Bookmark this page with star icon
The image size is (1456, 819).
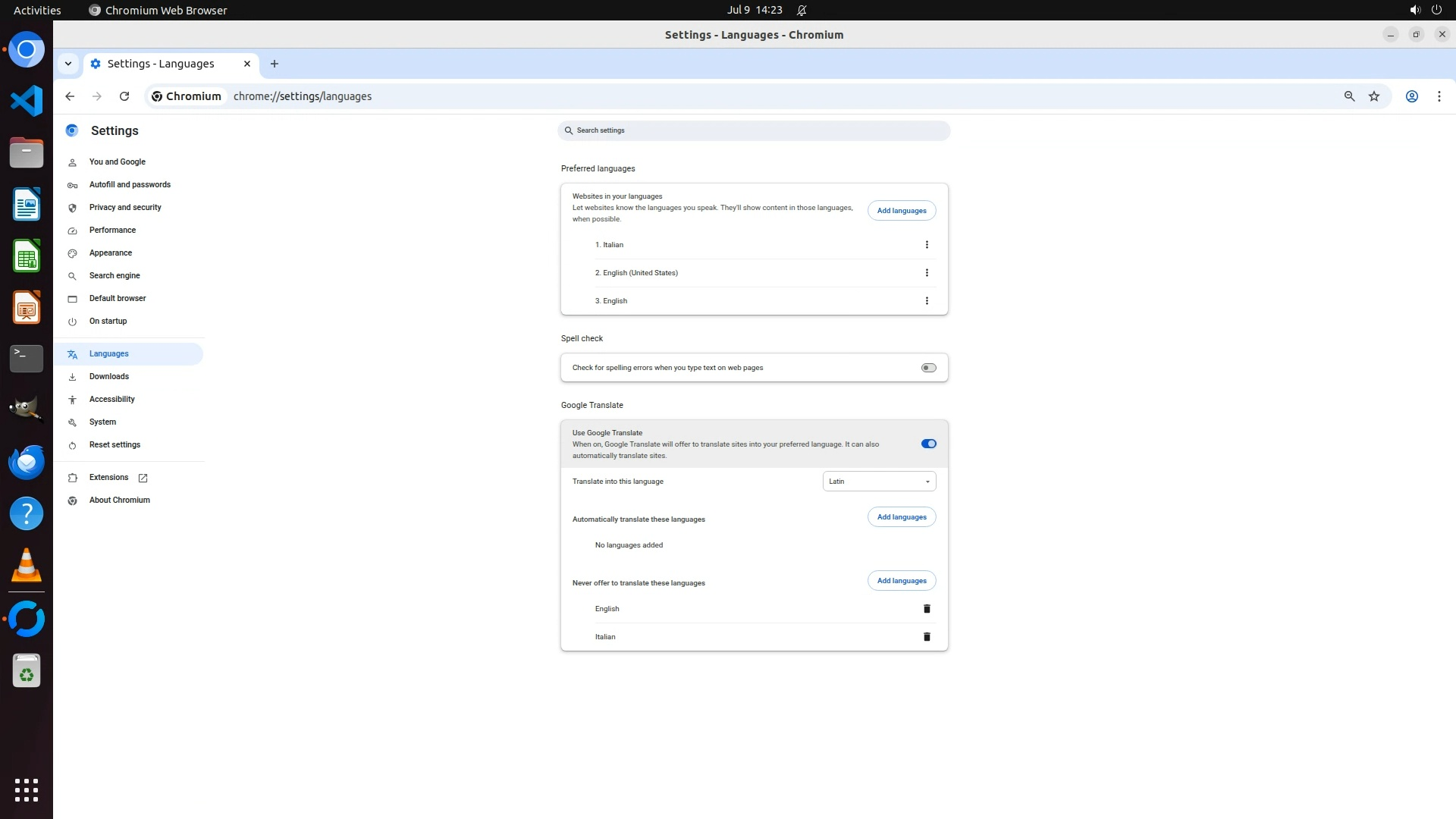tap(1373, 96)
